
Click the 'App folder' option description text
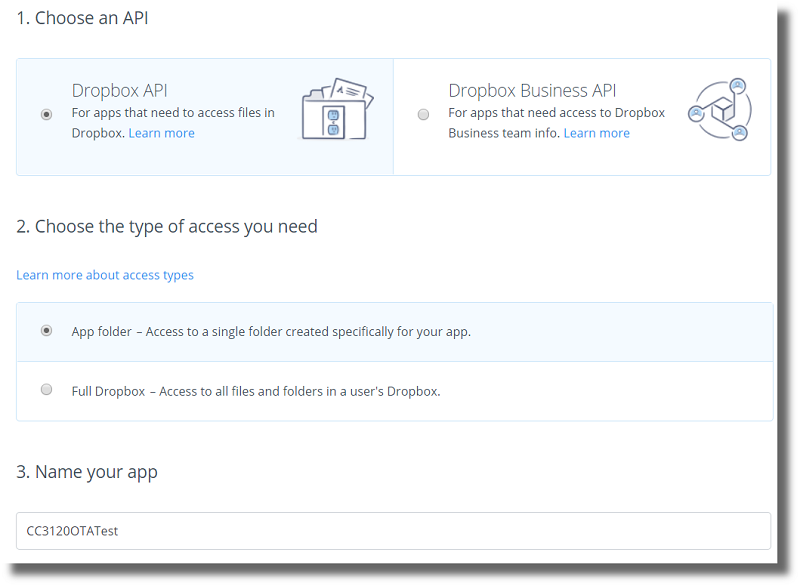271,332
